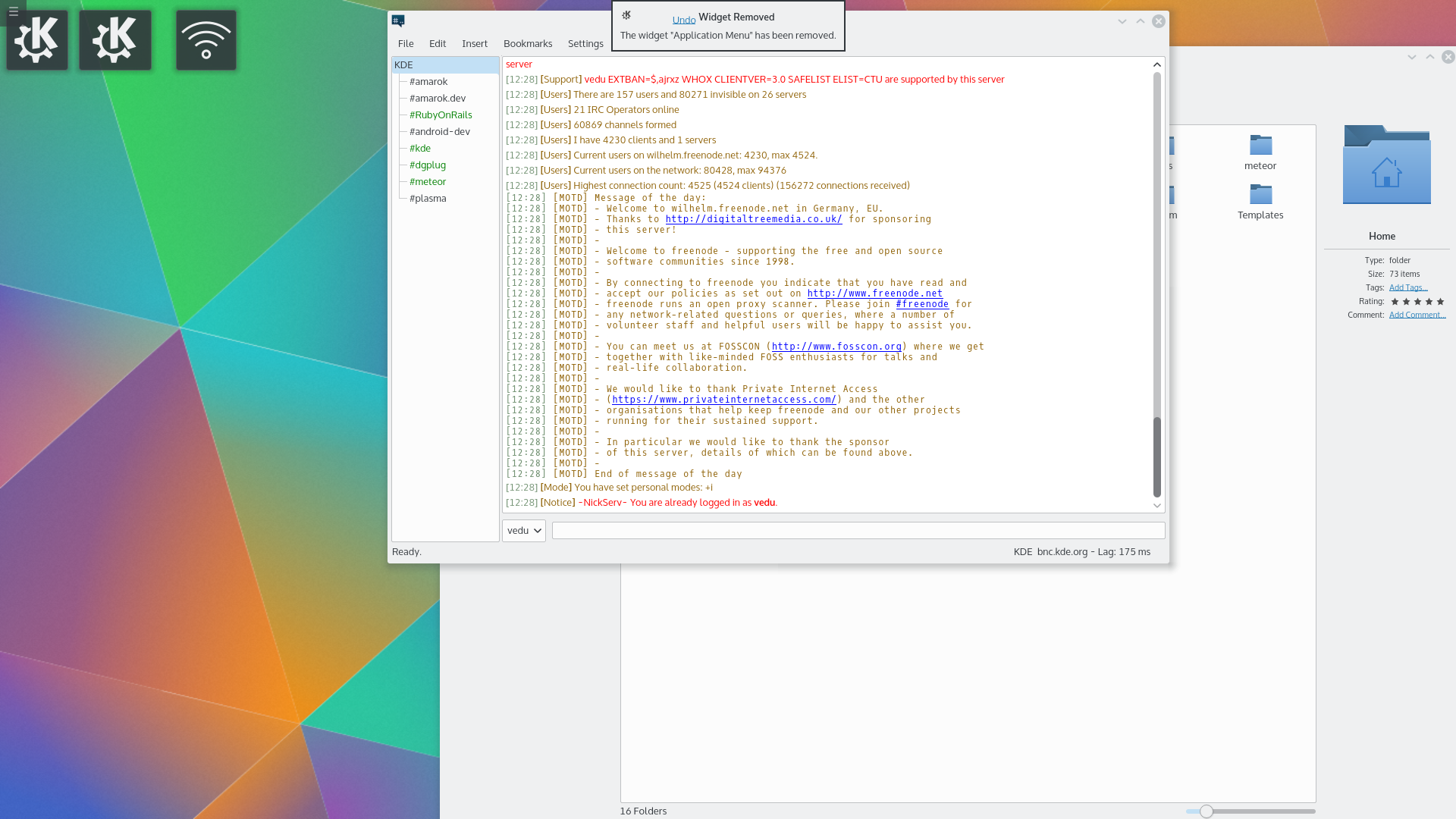Minimize the Dolphin window
Viewport: 1456px width, 819px height.
point(1412,57)
